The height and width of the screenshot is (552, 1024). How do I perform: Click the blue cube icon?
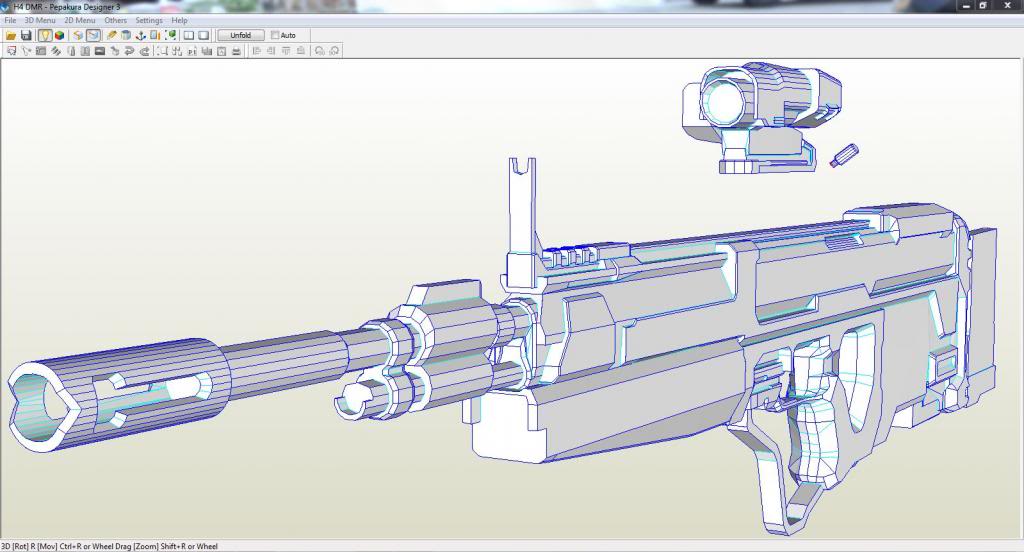pos(126,35)
